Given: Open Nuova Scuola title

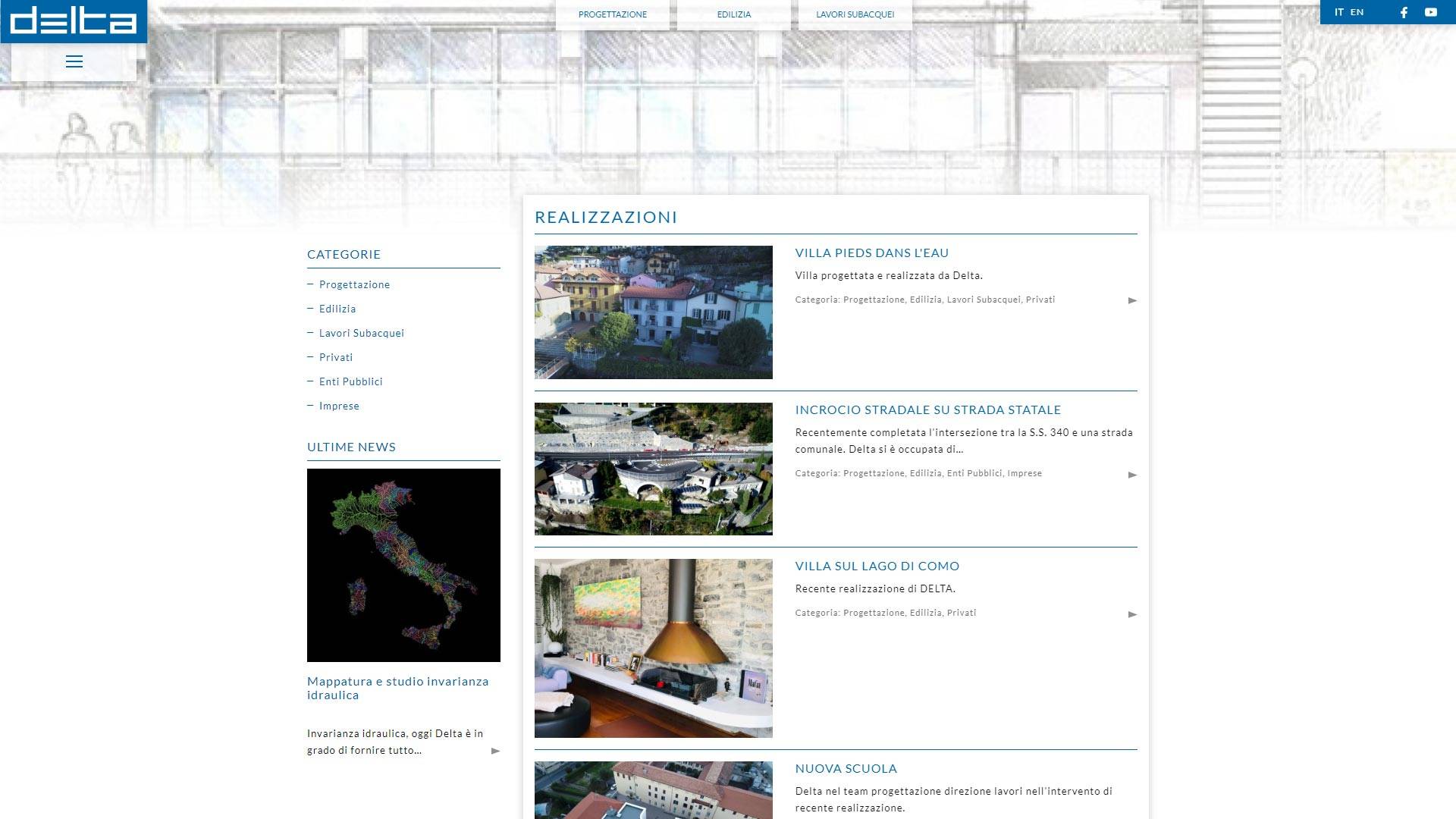Looking at the screenshot, I should click(x=846, y=768).
